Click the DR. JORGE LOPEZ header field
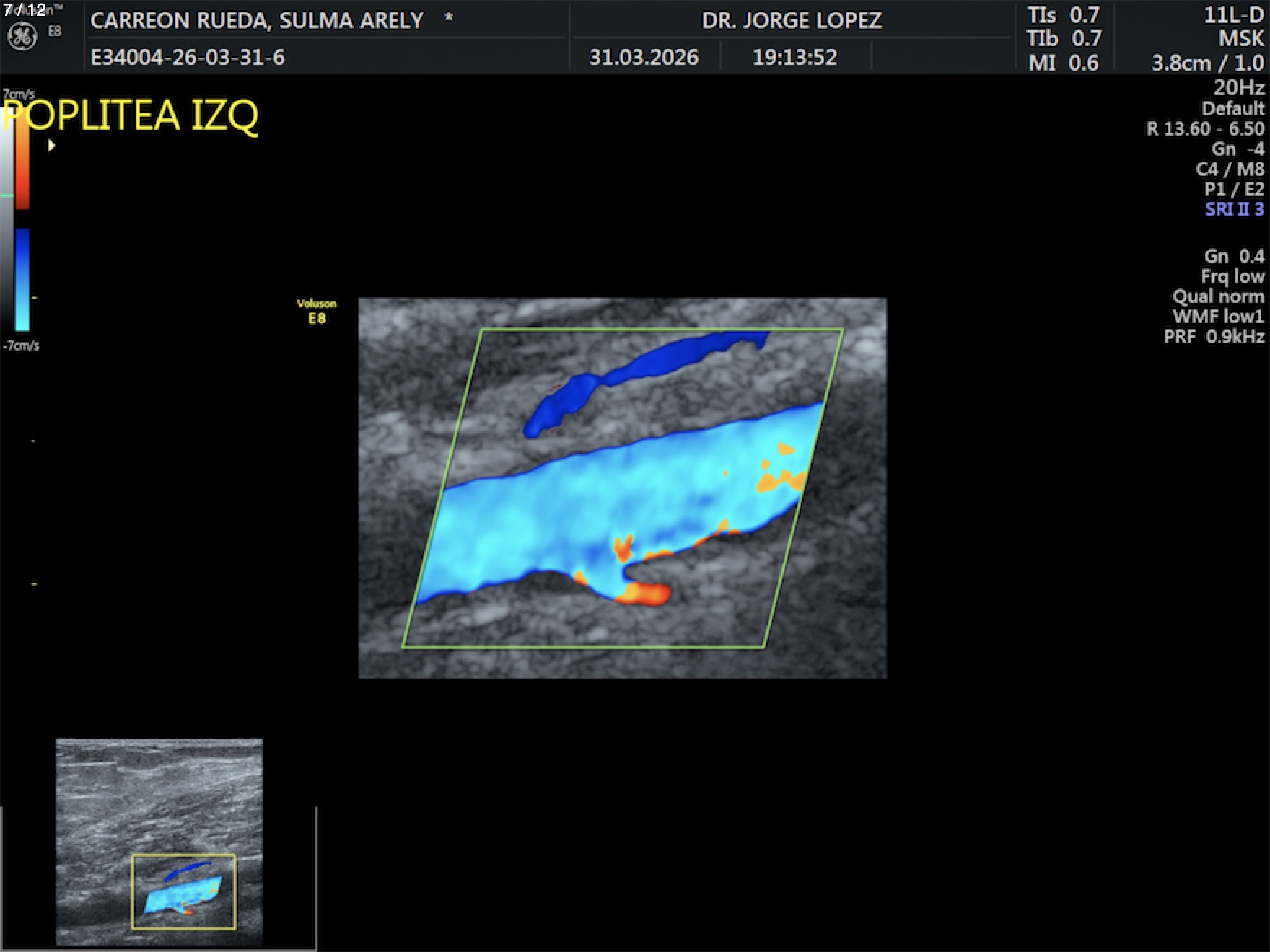Image resolution: width=1270 pixels, height=952 pixels. (792, 20)
